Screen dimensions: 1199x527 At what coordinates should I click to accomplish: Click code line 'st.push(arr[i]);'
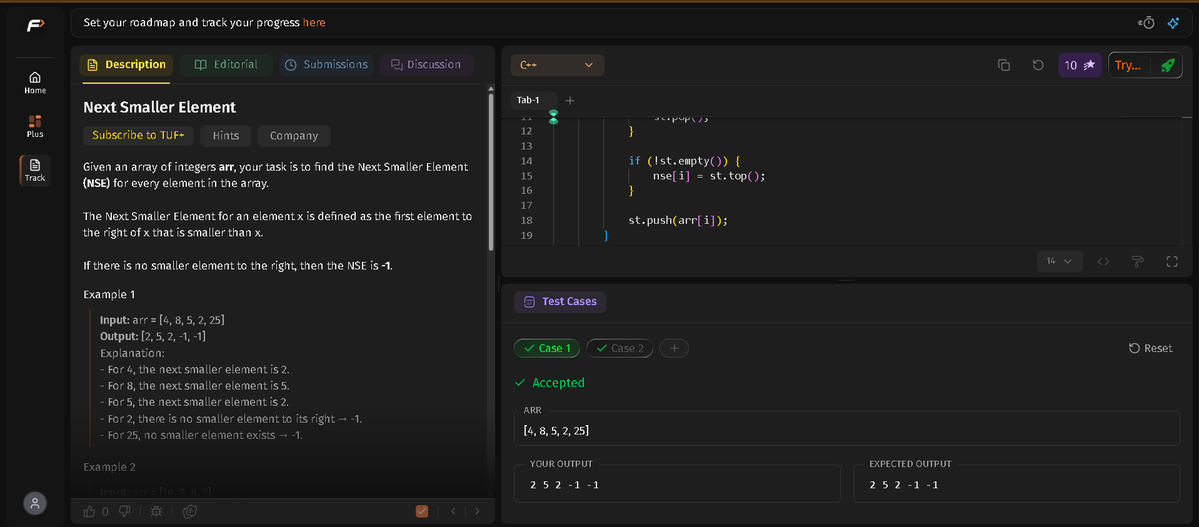(677, 220)
